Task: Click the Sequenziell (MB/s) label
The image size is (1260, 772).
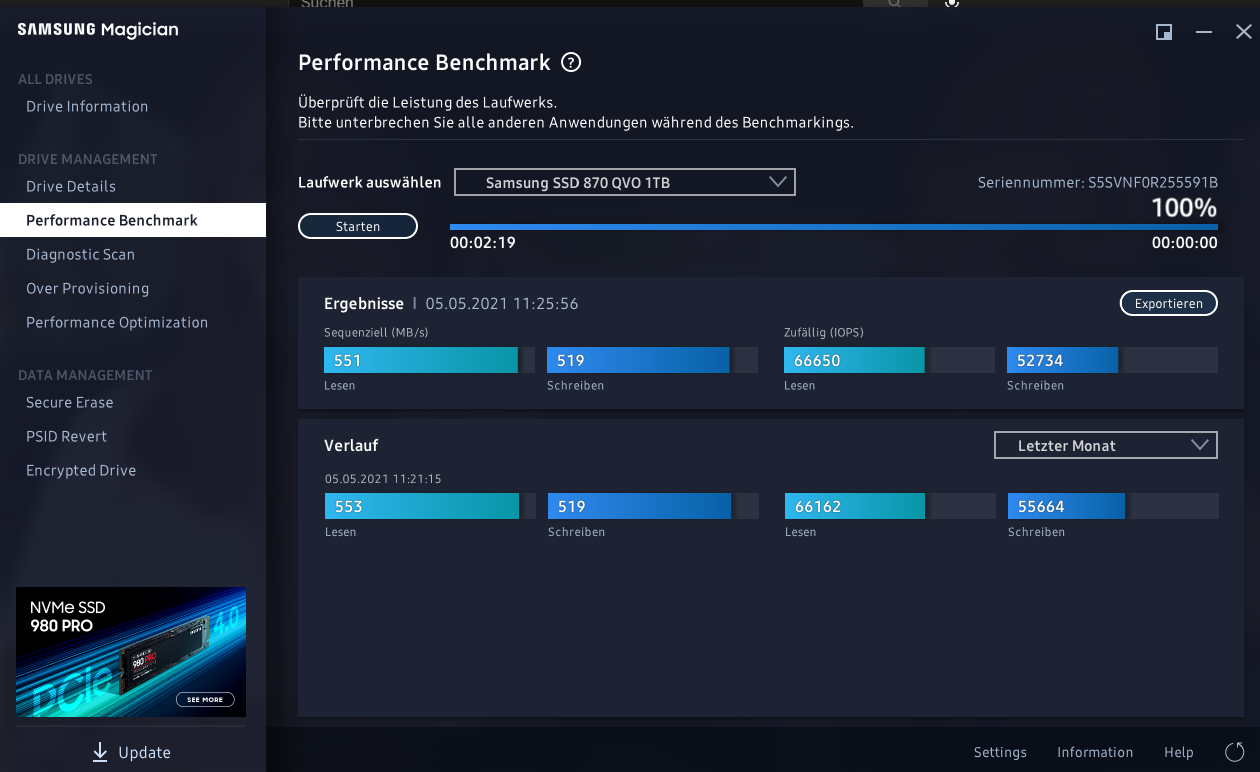Action: click(x=376, y=332)
